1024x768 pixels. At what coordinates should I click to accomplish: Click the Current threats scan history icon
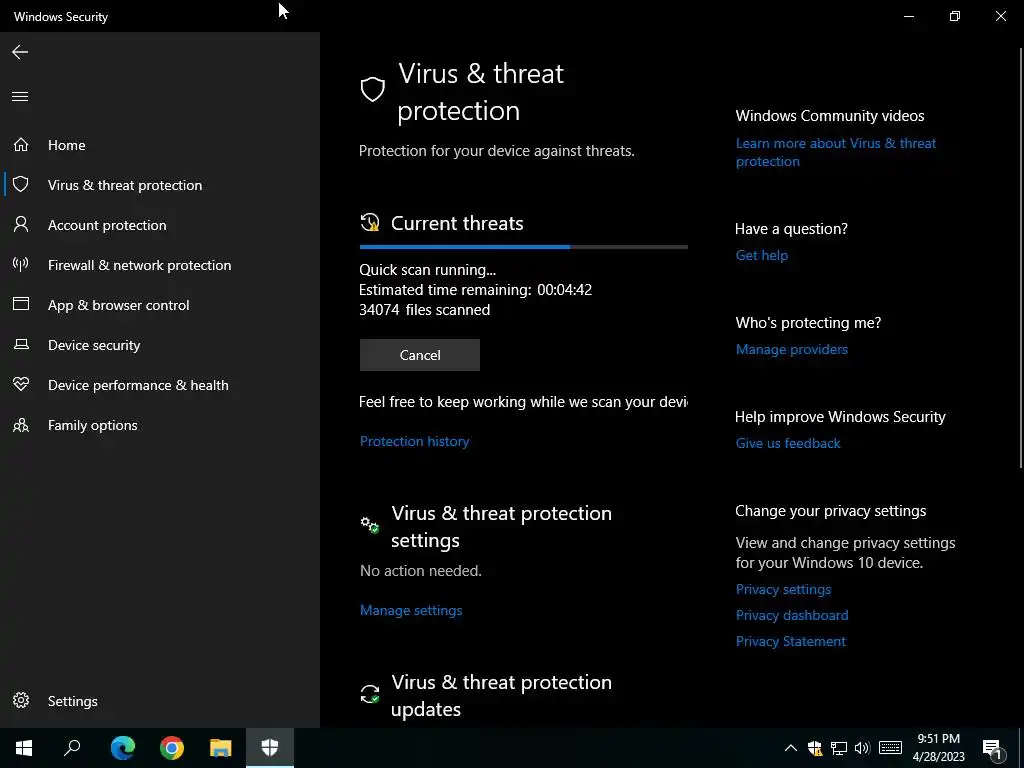click(370, 222)
